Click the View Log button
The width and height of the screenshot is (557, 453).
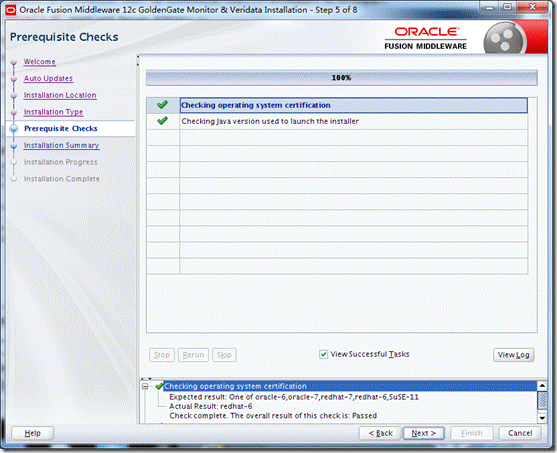513,355
